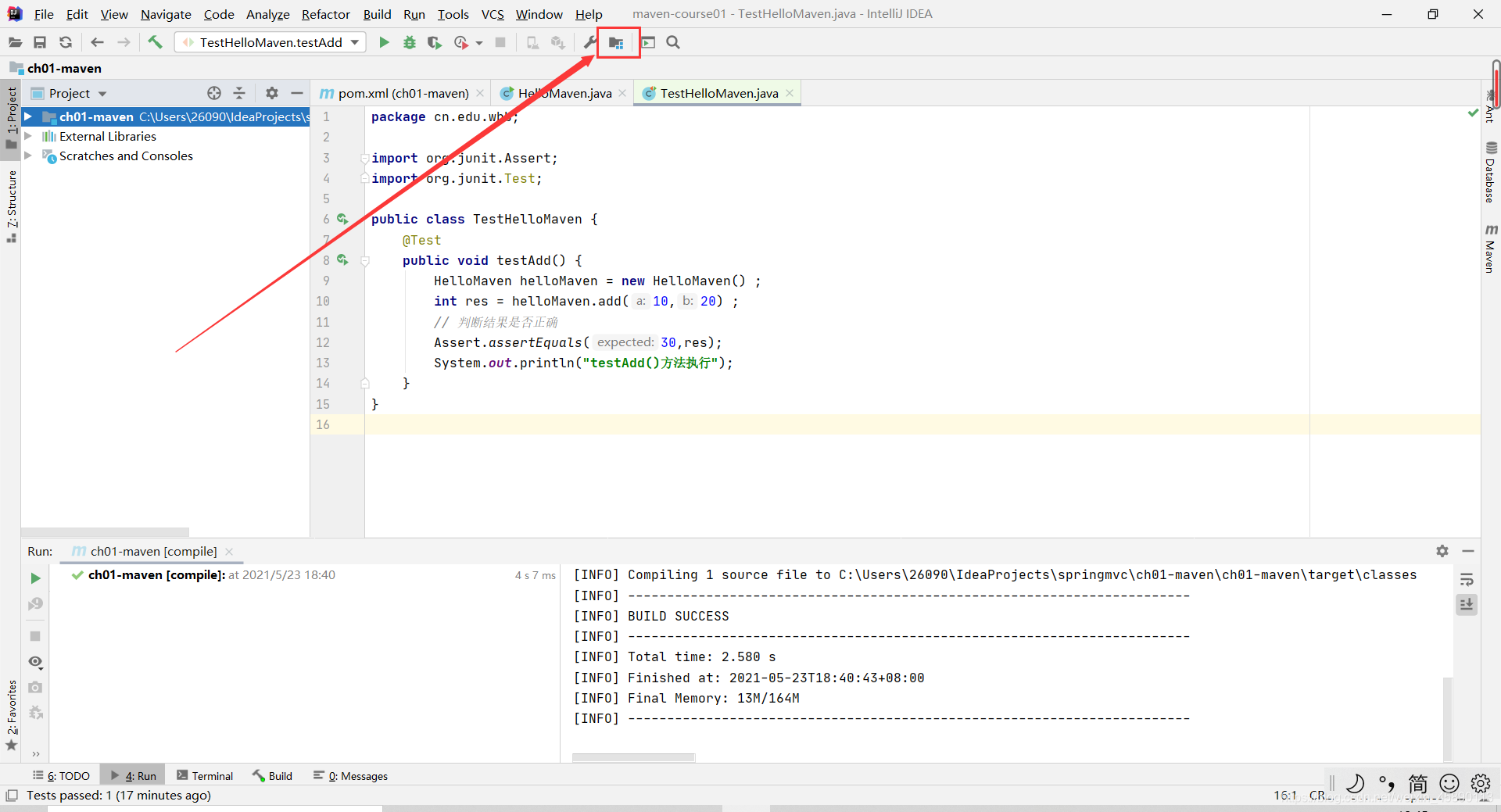This screenshot has width=1501, height=812.
Task: Toggle tool window bars icon at bottom-left
Action: (x=11, y=795)
